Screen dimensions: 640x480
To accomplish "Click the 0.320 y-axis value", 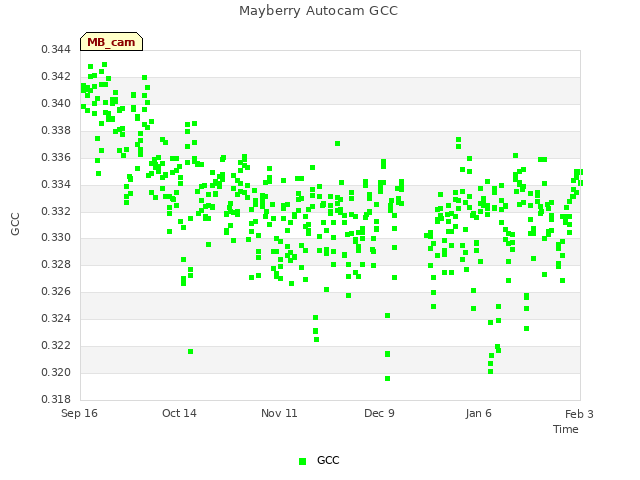I will point(56,373).
